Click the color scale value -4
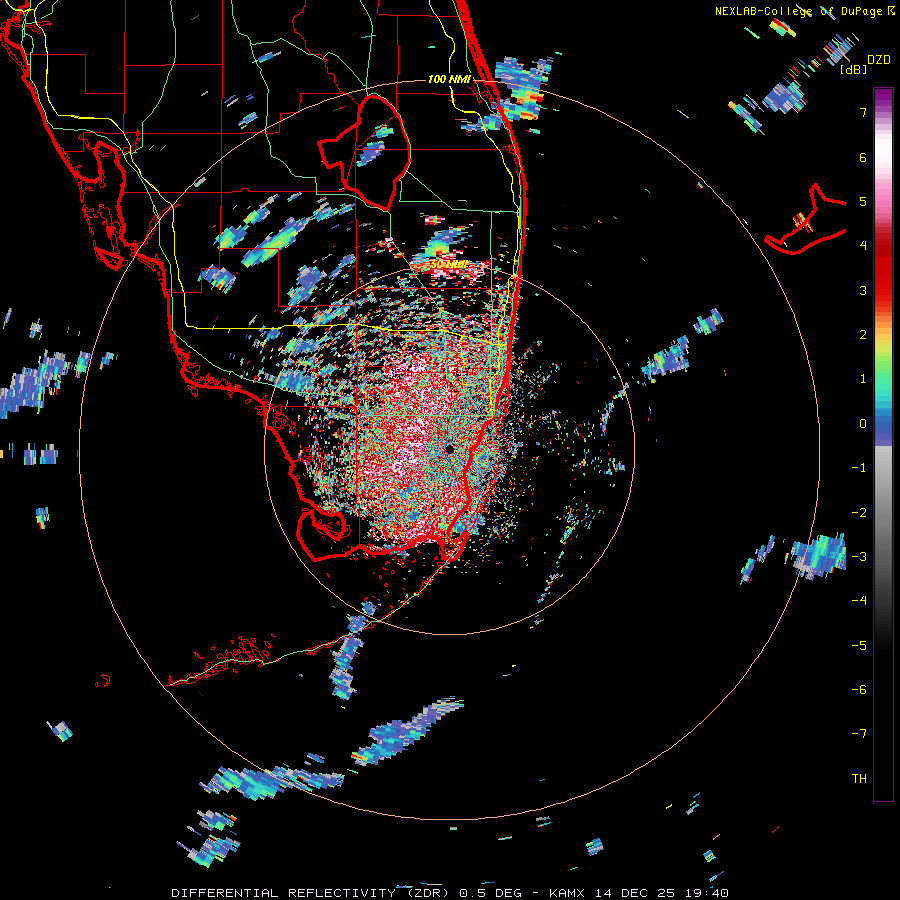 click(x=859, y=601)
